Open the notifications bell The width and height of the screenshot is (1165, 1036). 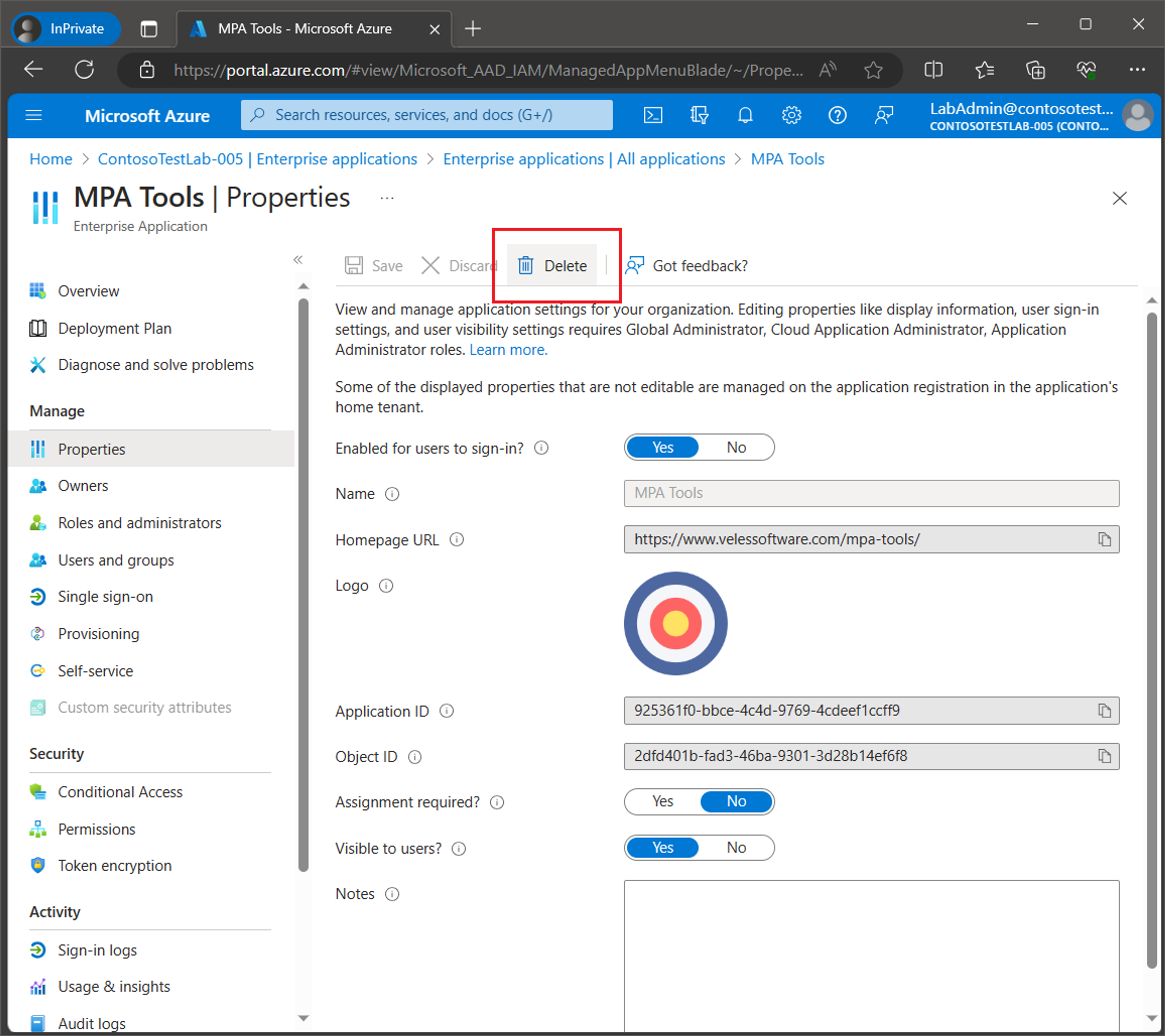[745, 115]
